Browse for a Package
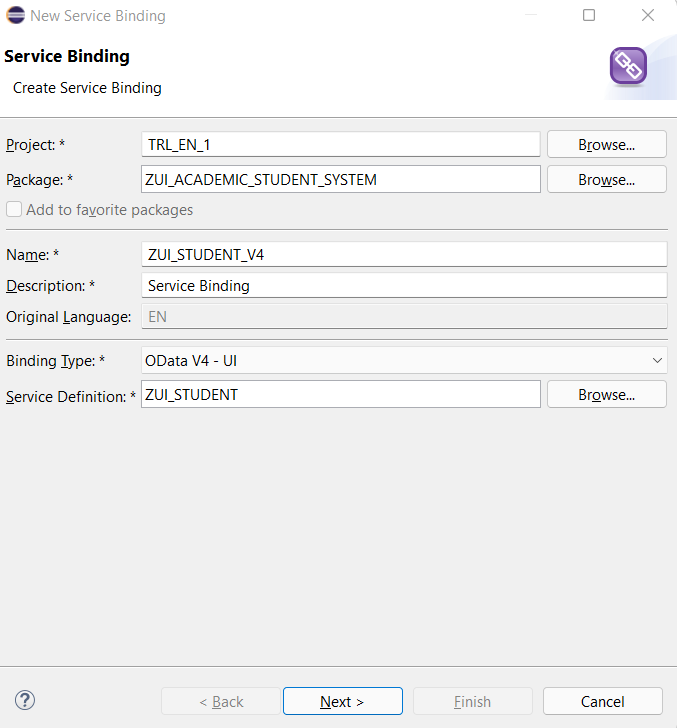The height and width of the screenshot is (728, 677). tap(606, 179)
